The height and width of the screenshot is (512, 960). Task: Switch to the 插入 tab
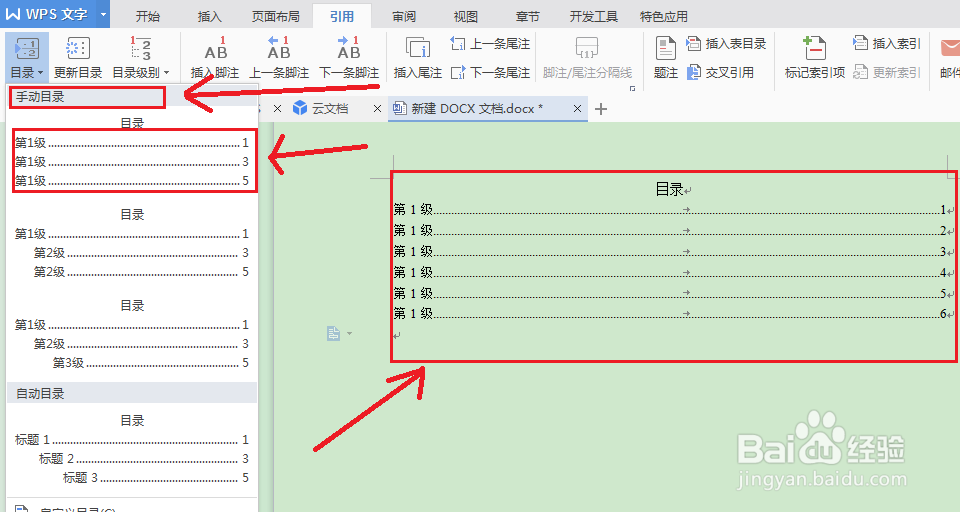click(209, 17)
